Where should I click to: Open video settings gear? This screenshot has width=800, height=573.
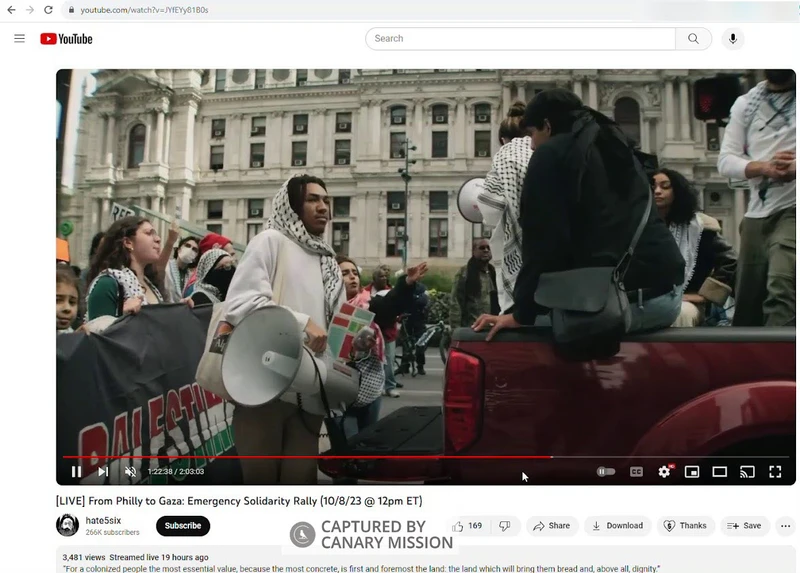coord(664,472)
